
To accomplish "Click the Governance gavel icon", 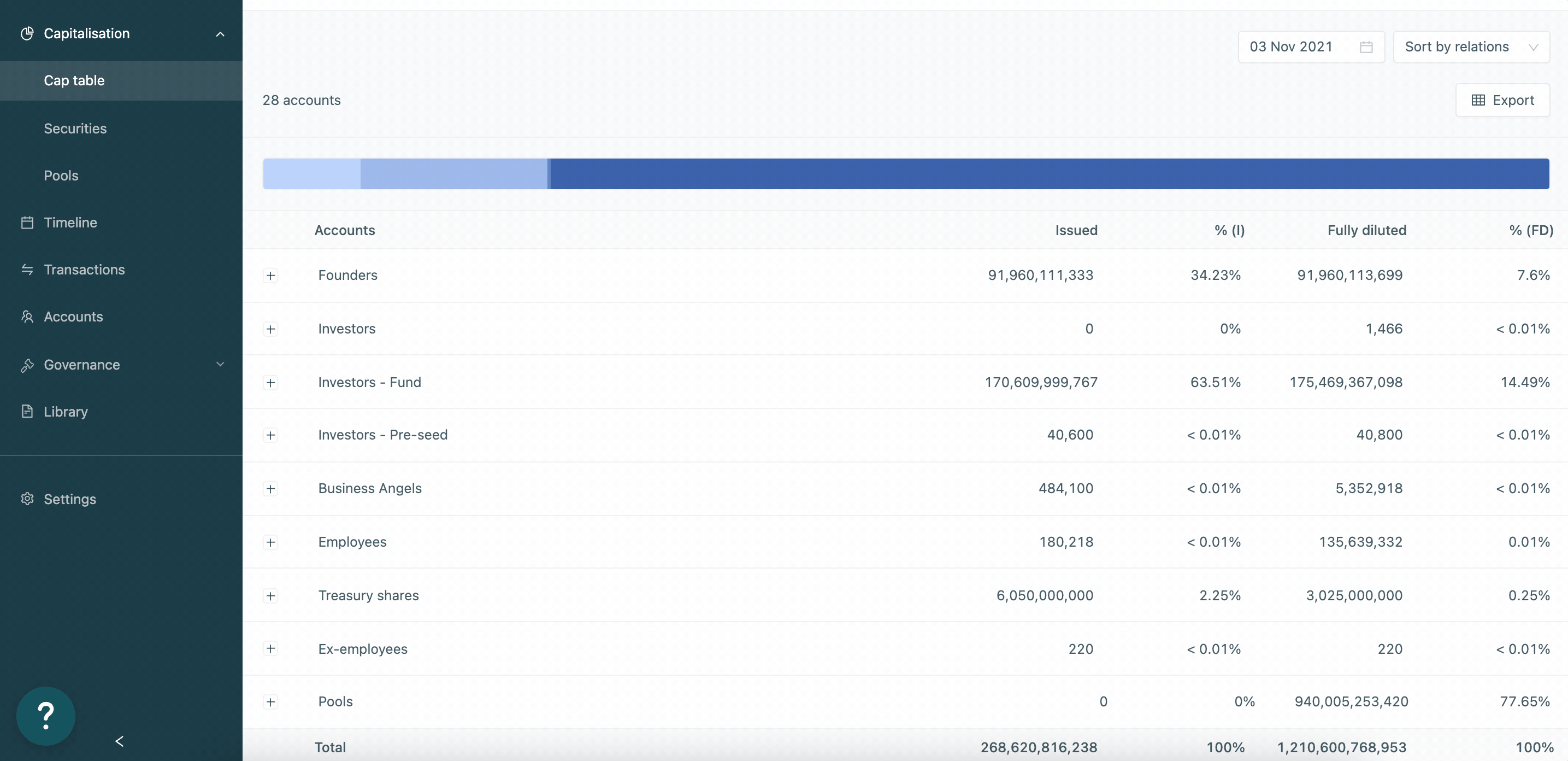I will [27, 364].
